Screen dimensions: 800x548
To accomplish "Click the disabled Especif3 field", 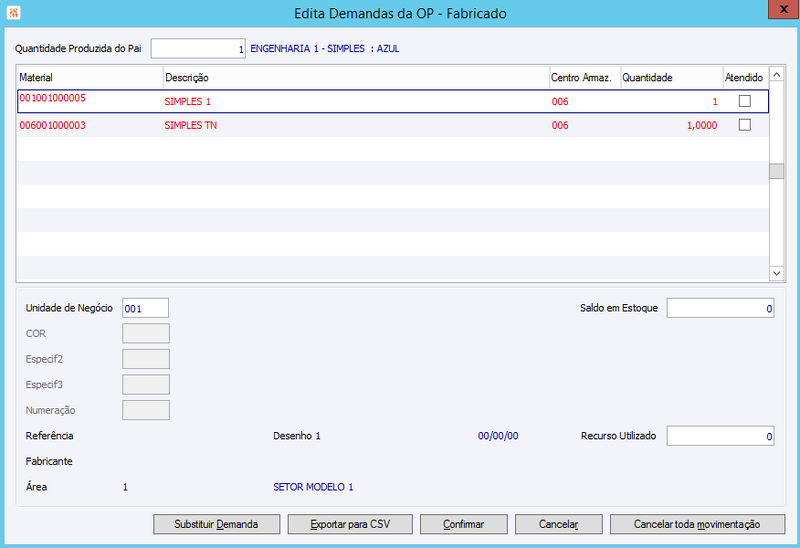I will pyautogui.click(x=146, y=384).
